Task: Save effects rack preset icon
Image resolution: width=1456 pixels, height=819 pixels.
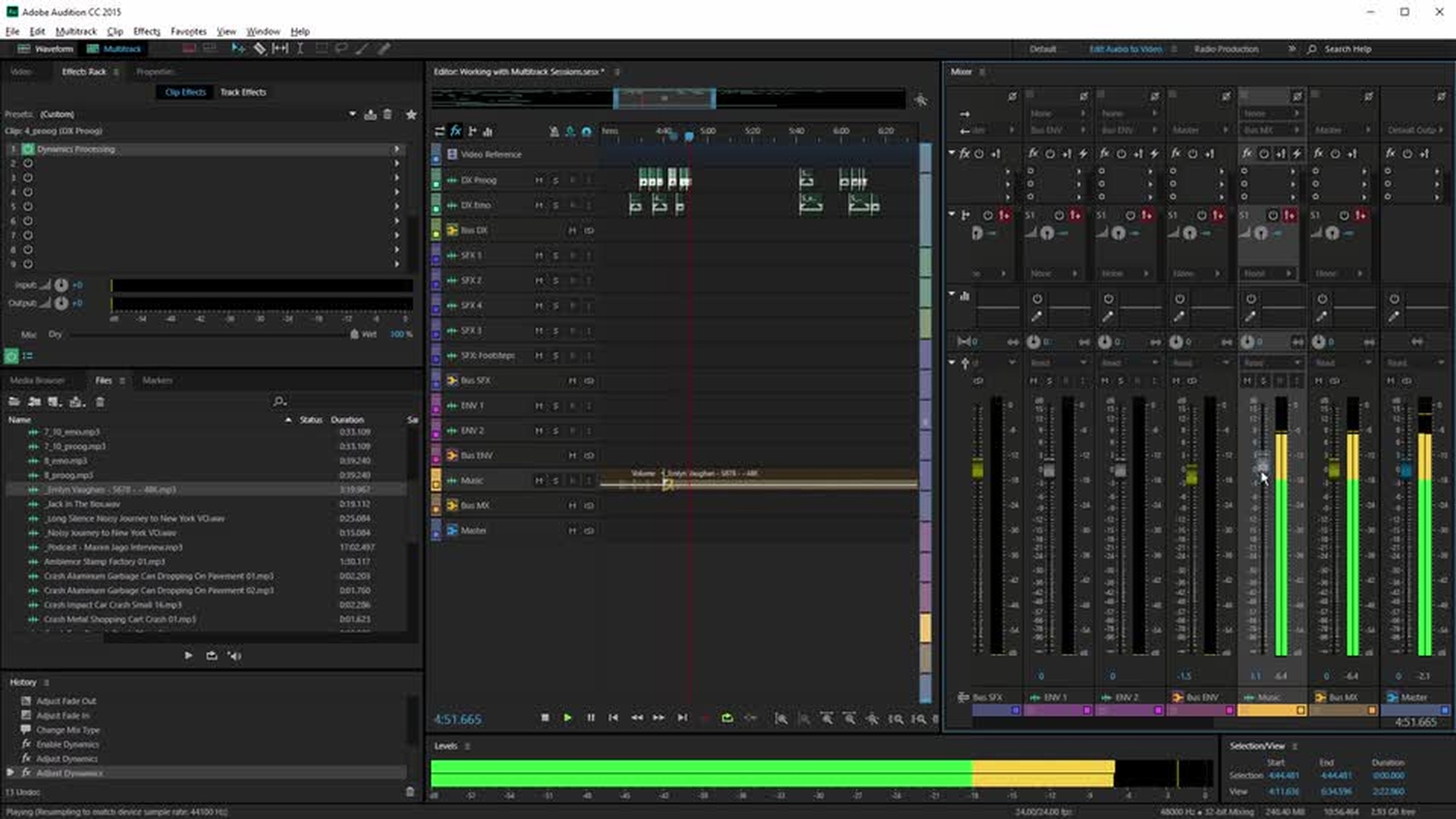Action: pyautogui.click(x=370, y=115)
